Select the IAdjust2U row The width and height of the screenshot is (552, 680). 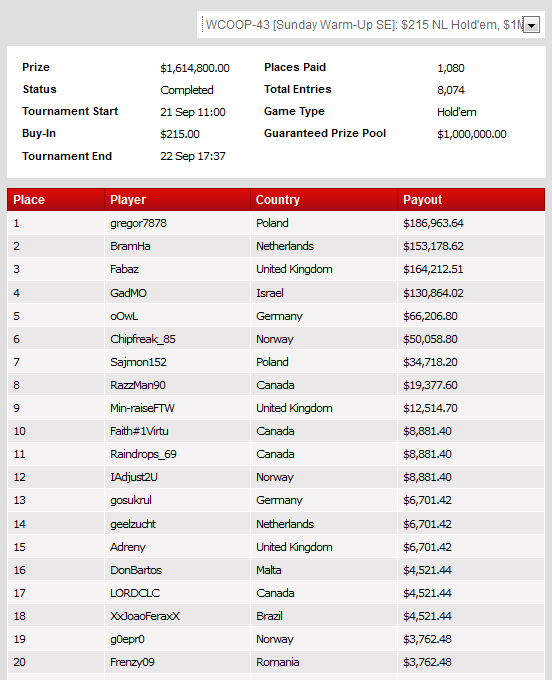pos(276,477)
